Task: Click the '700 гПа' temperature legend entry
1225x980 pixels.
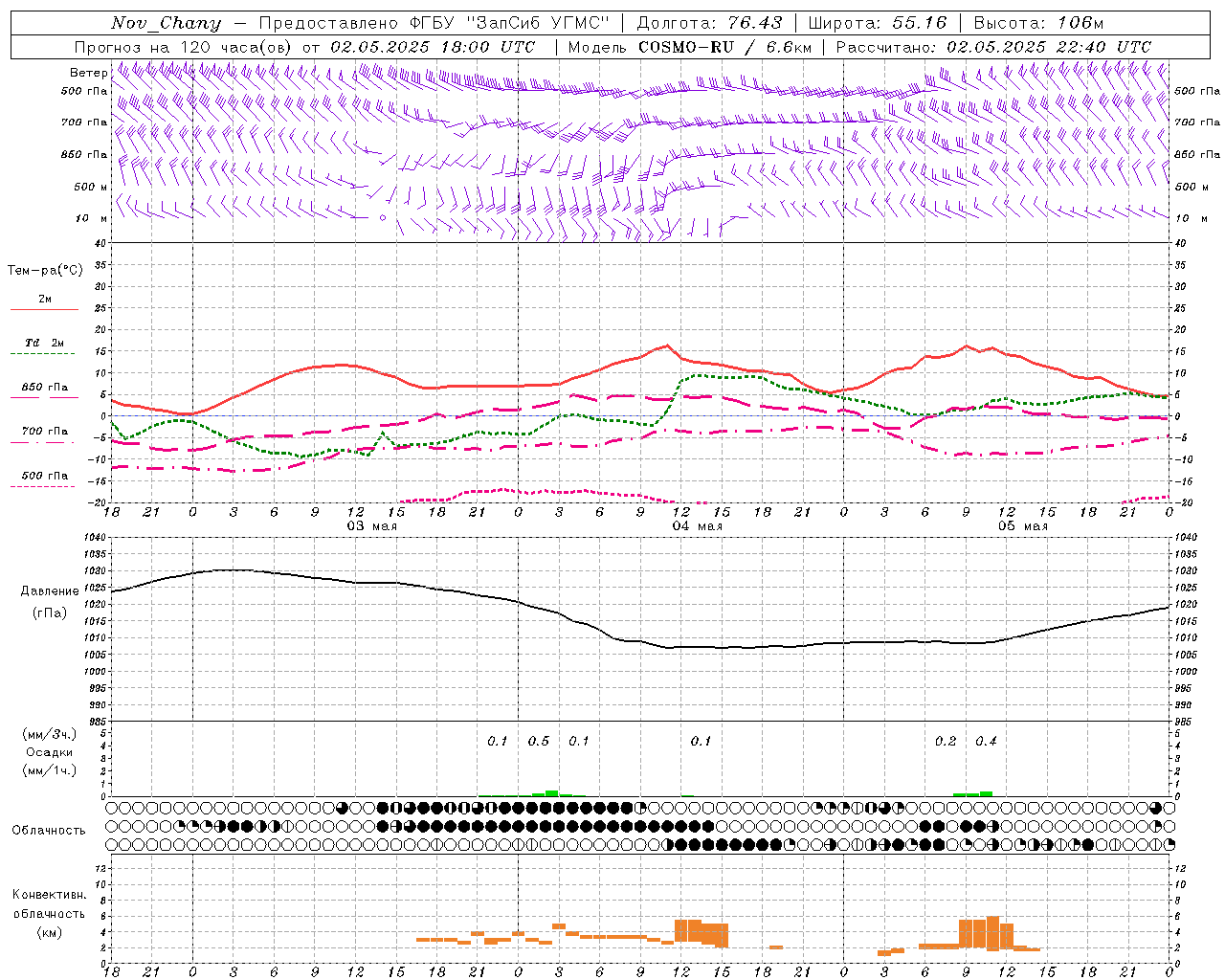Action: click(45, 431)
